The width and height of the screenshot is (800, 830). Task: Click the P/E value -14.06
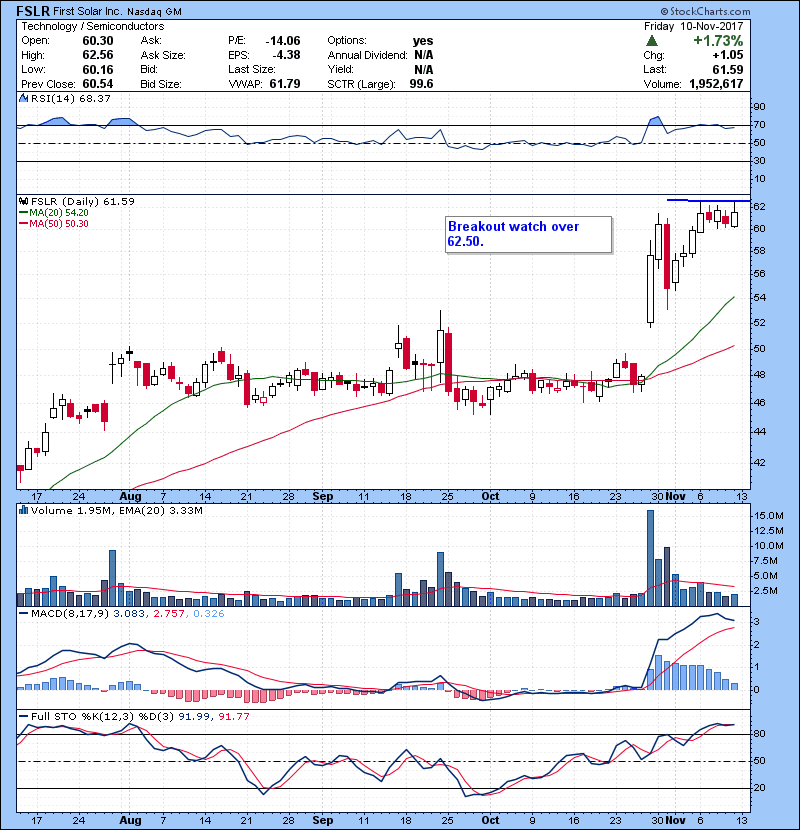pyautogui.click(x=283, y=41)
